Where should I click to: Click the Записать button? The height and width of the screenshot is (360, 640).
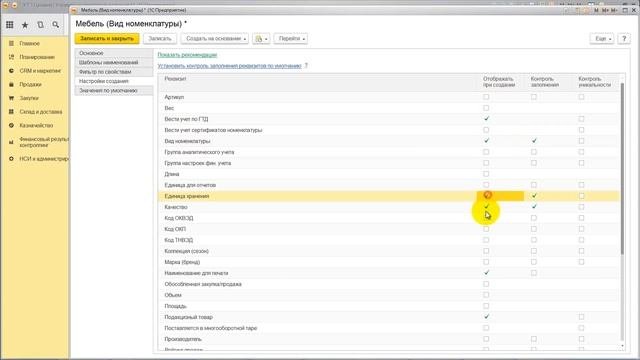160,38
